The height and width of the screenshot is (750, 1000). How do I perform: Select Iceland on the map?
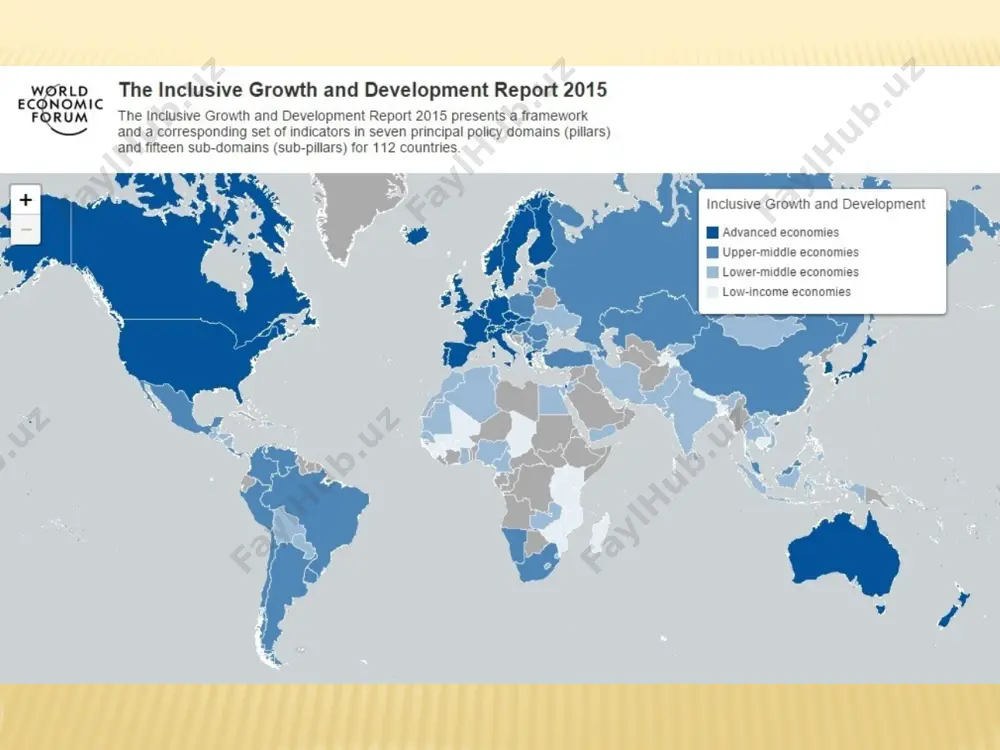[418, 236]
